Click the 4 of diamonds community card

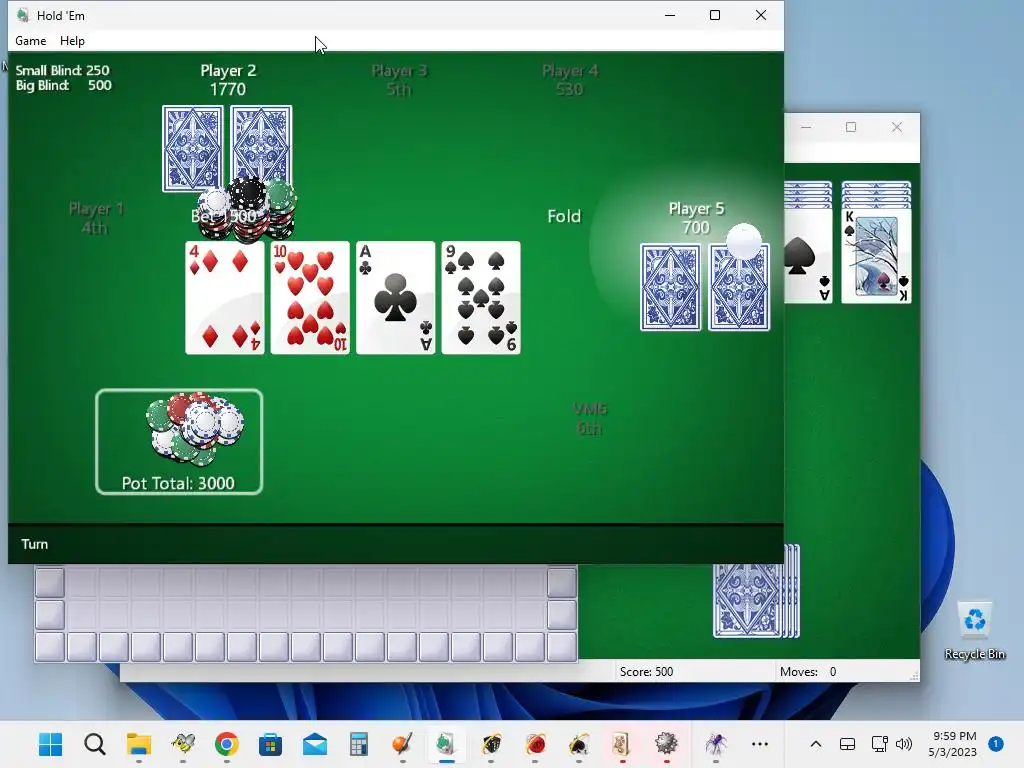(225, 298)
